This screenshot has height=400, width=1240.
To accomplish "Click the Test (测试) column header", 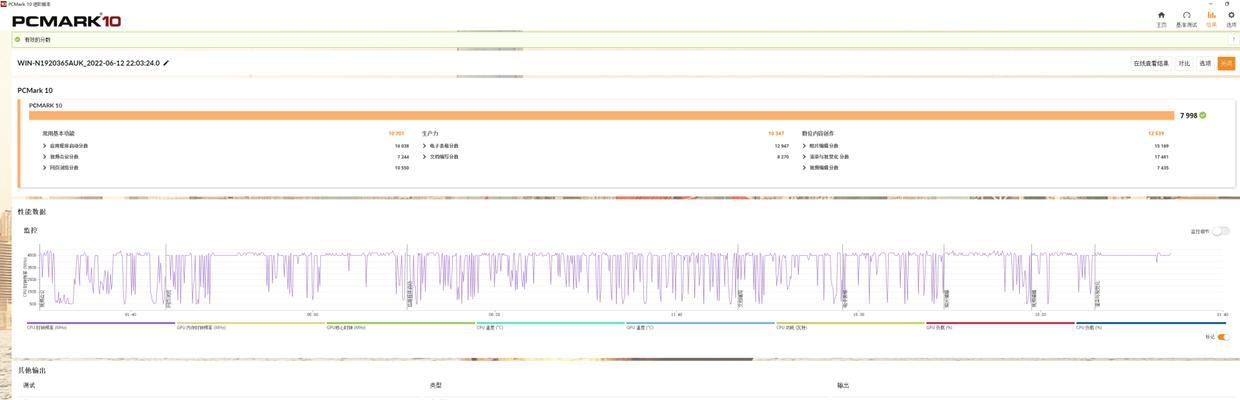I will (x=29, y=385).
